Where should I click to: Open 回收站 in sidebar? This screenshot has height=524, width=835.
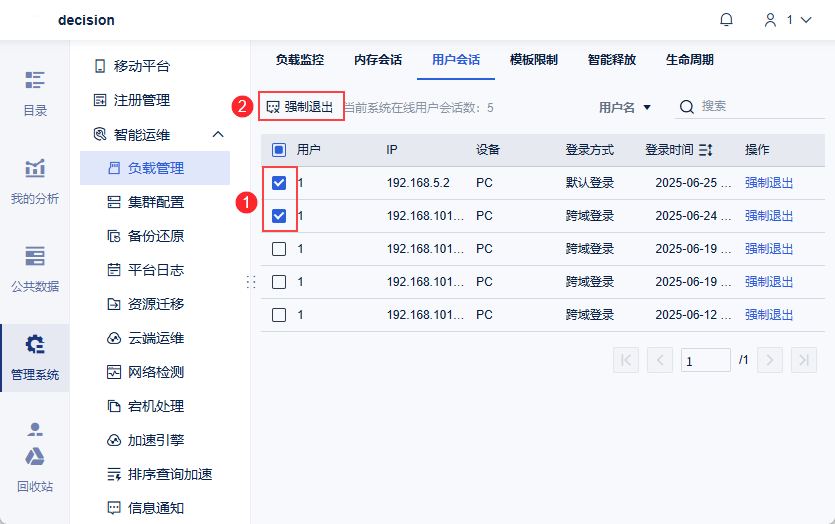pyautogui.click(x=35, y=471)
